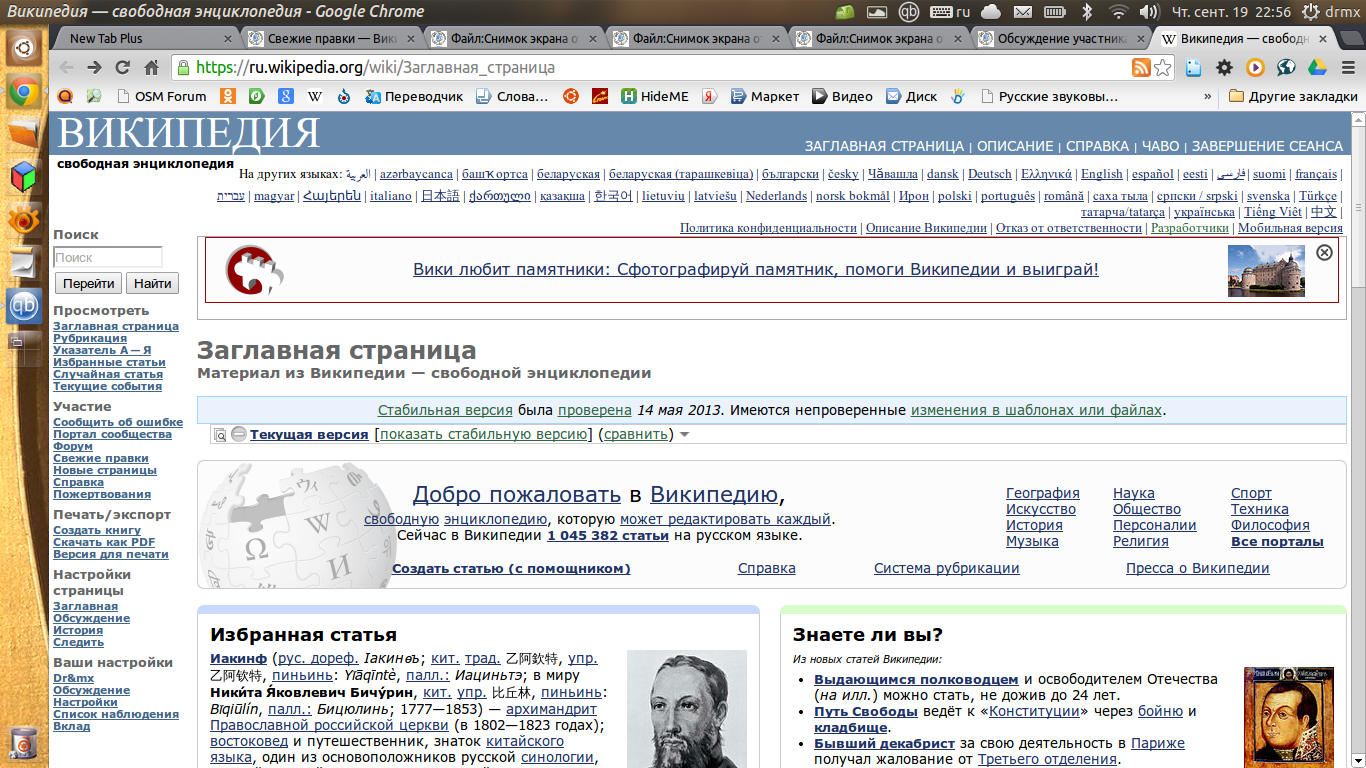Click the browser Back arrow

[x=66, y=68]
